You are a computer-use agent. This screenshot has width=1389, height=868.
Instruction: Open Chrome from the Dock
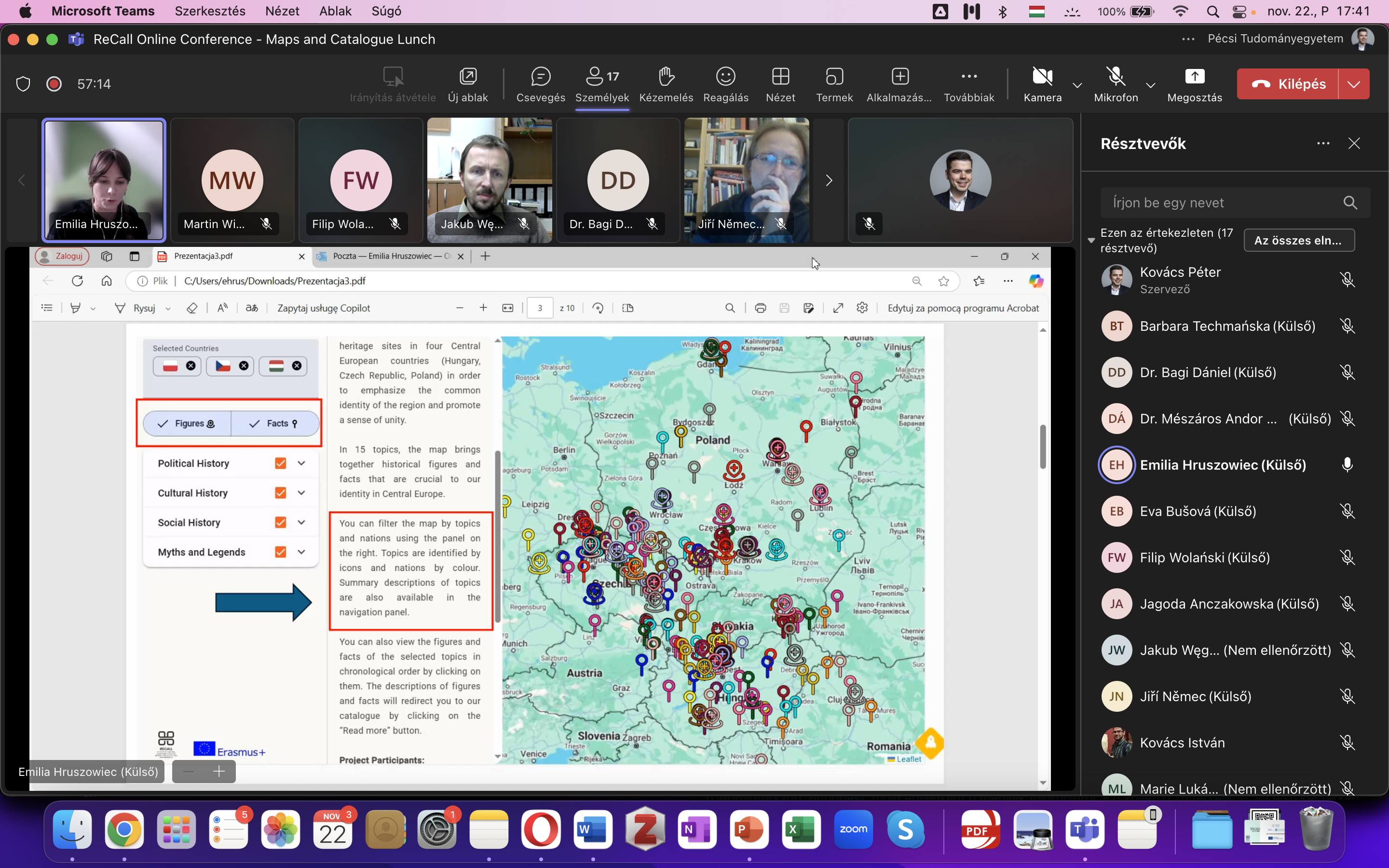(124, 829)
